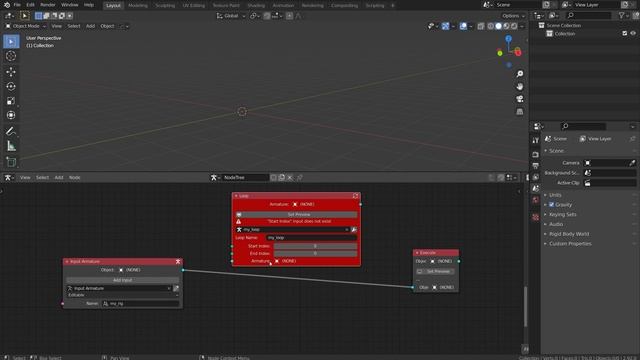Viewport: 640px width, 360px height.
Task: Switch to material preview shading
Action: 506,26
